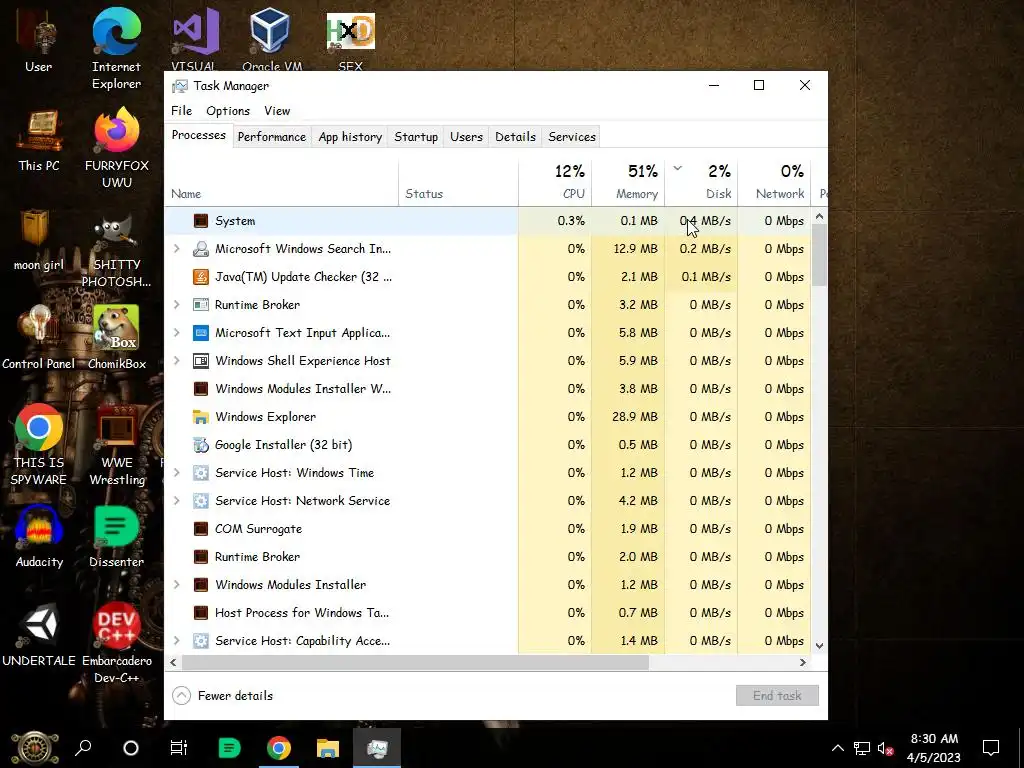Expand Microsoft Windows Search Indexer group
The image size is (1024, 768).
pos(176,249)
